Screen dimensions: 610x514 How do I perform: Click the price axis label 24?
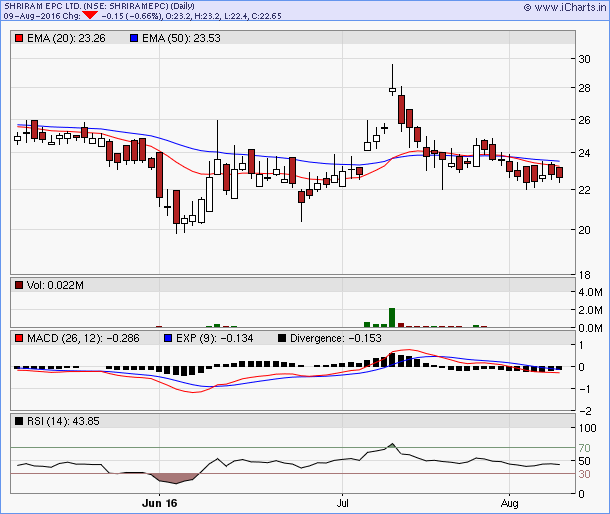point(584,153)
